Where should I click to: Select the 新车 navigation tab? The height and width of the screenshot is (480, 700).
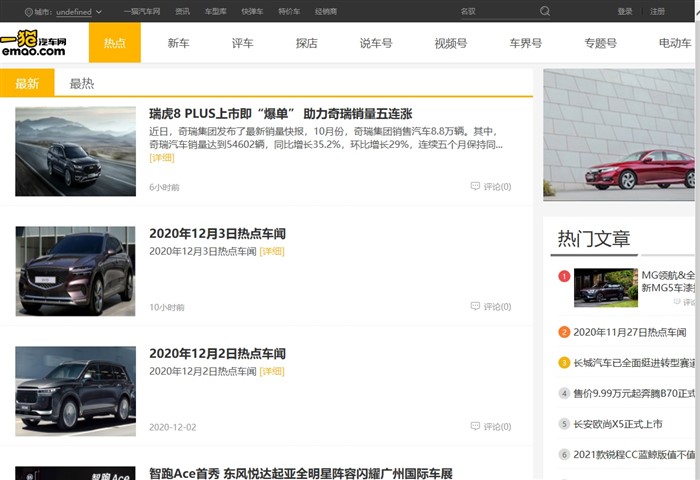click(179, 43)
